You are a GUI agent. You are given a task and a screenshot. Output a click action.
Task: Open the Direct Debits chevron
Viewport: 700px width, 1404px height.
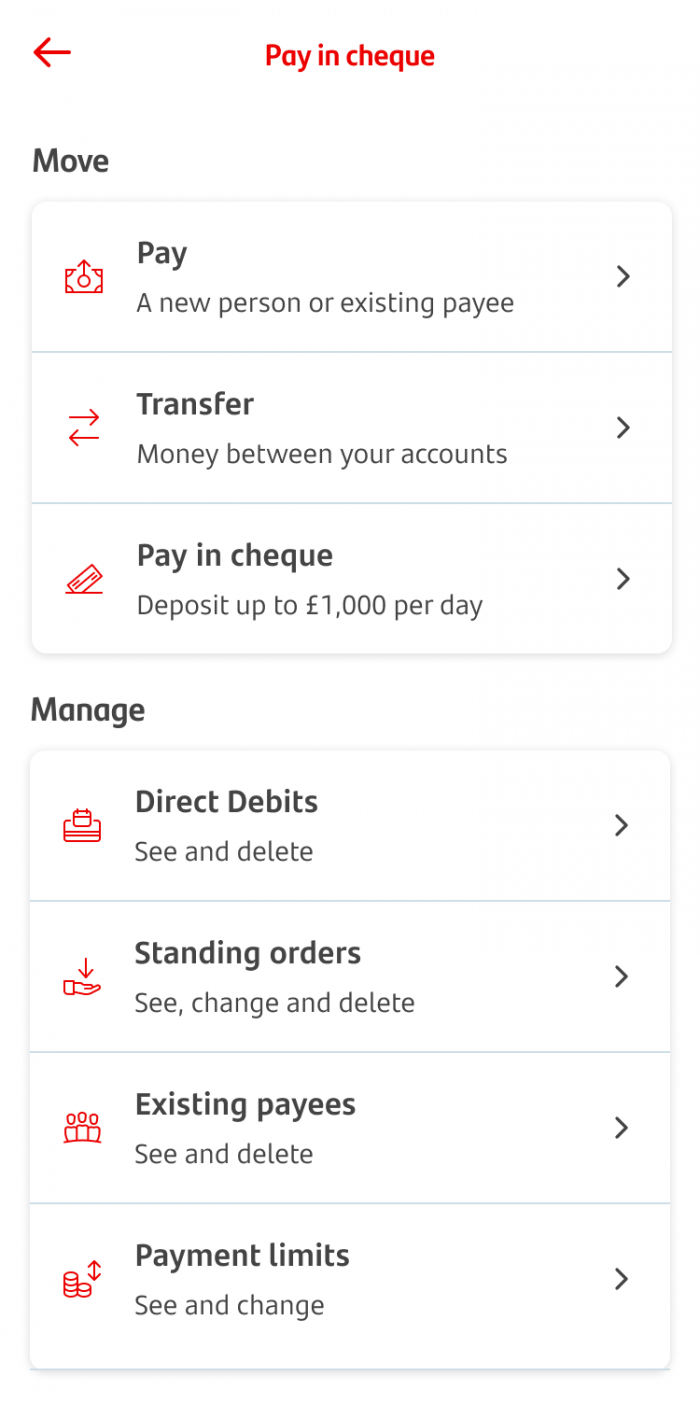(621, 826)
